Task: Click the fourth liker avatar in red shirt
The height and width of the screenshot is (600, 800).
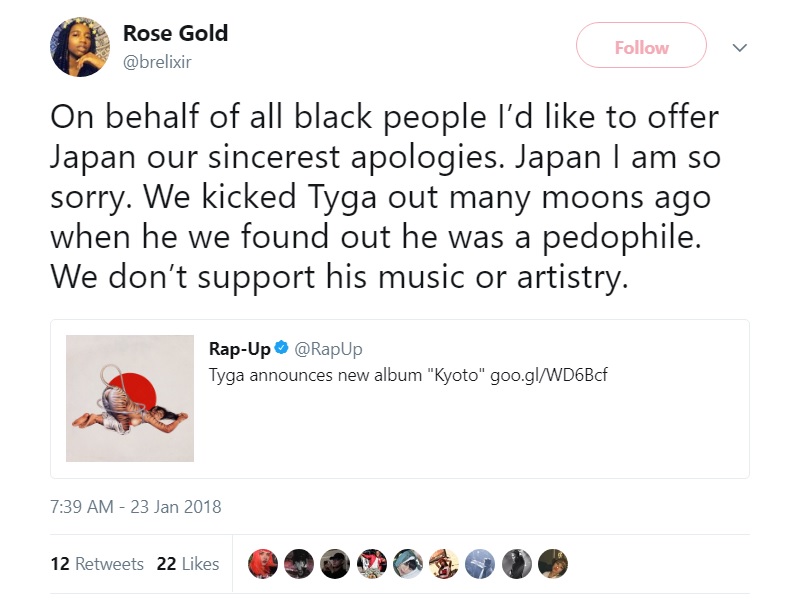Action: coord(371,564)
